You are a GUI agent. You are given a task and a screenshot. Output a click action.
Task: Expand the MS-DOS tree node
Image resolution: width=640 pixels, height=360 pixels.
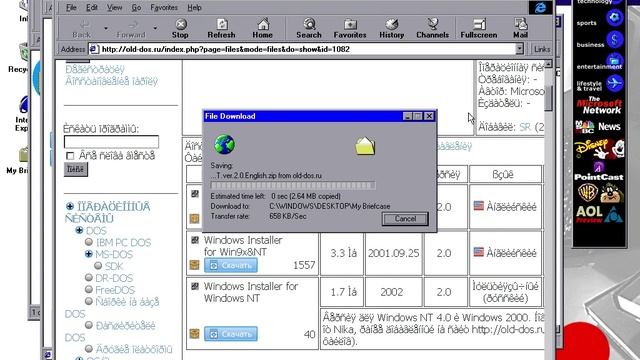click(89, 254)
